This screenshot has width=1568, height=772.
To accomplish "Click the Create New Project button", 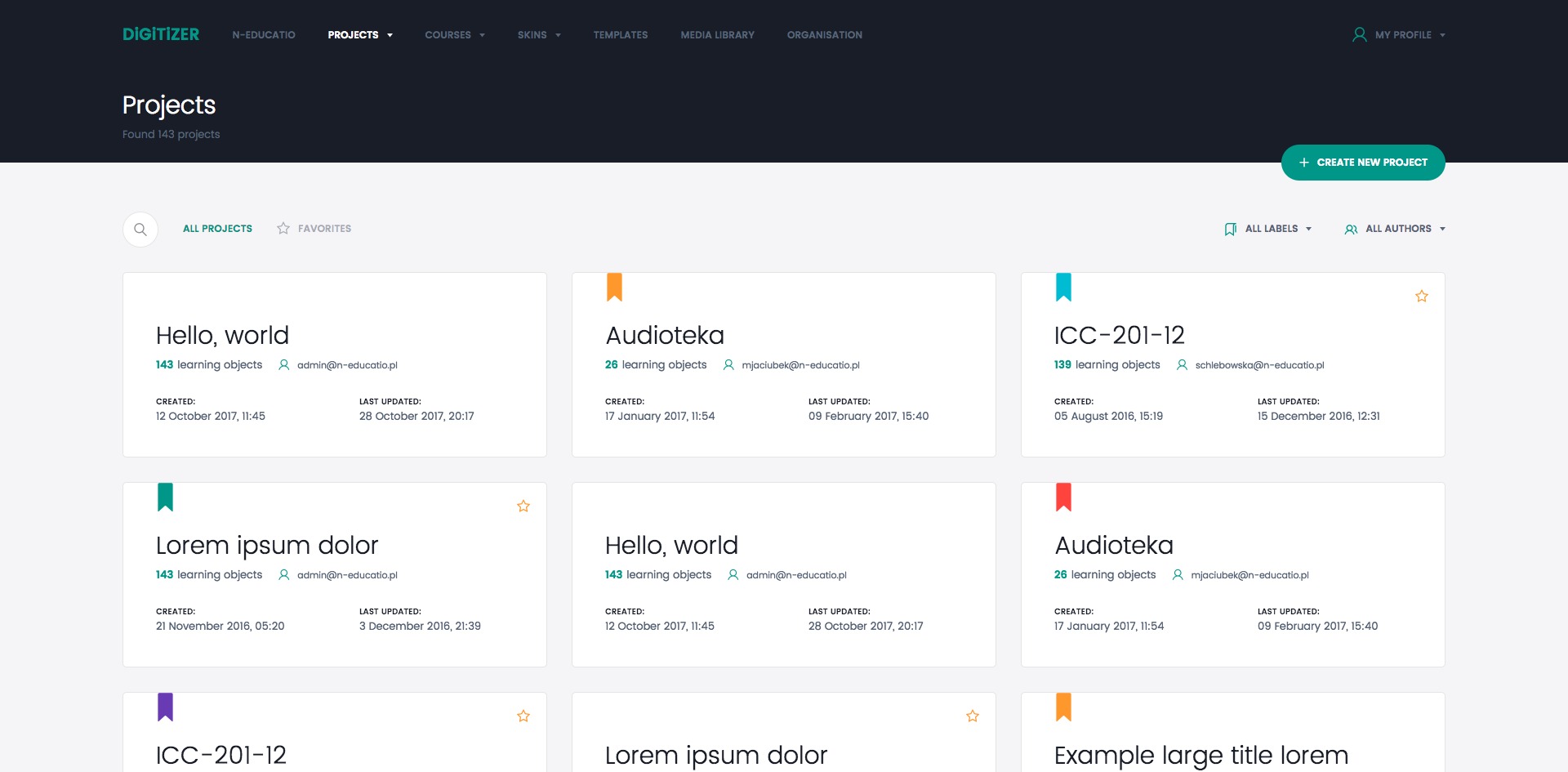I will pos(1362,163).
